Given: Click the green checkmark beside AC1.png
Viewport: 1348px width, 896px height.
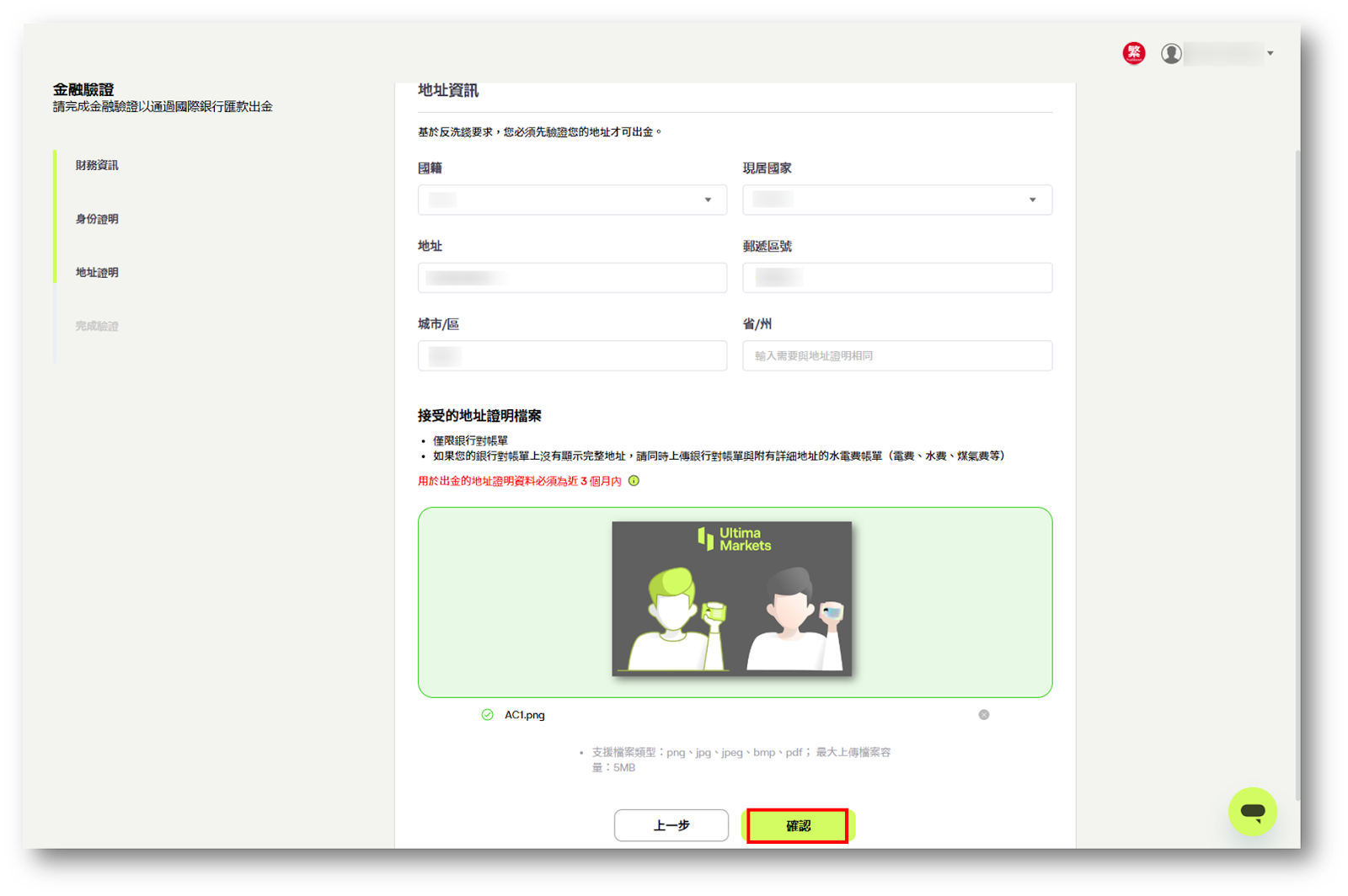Looking at the screenshot, I should [x=487, y=715].
